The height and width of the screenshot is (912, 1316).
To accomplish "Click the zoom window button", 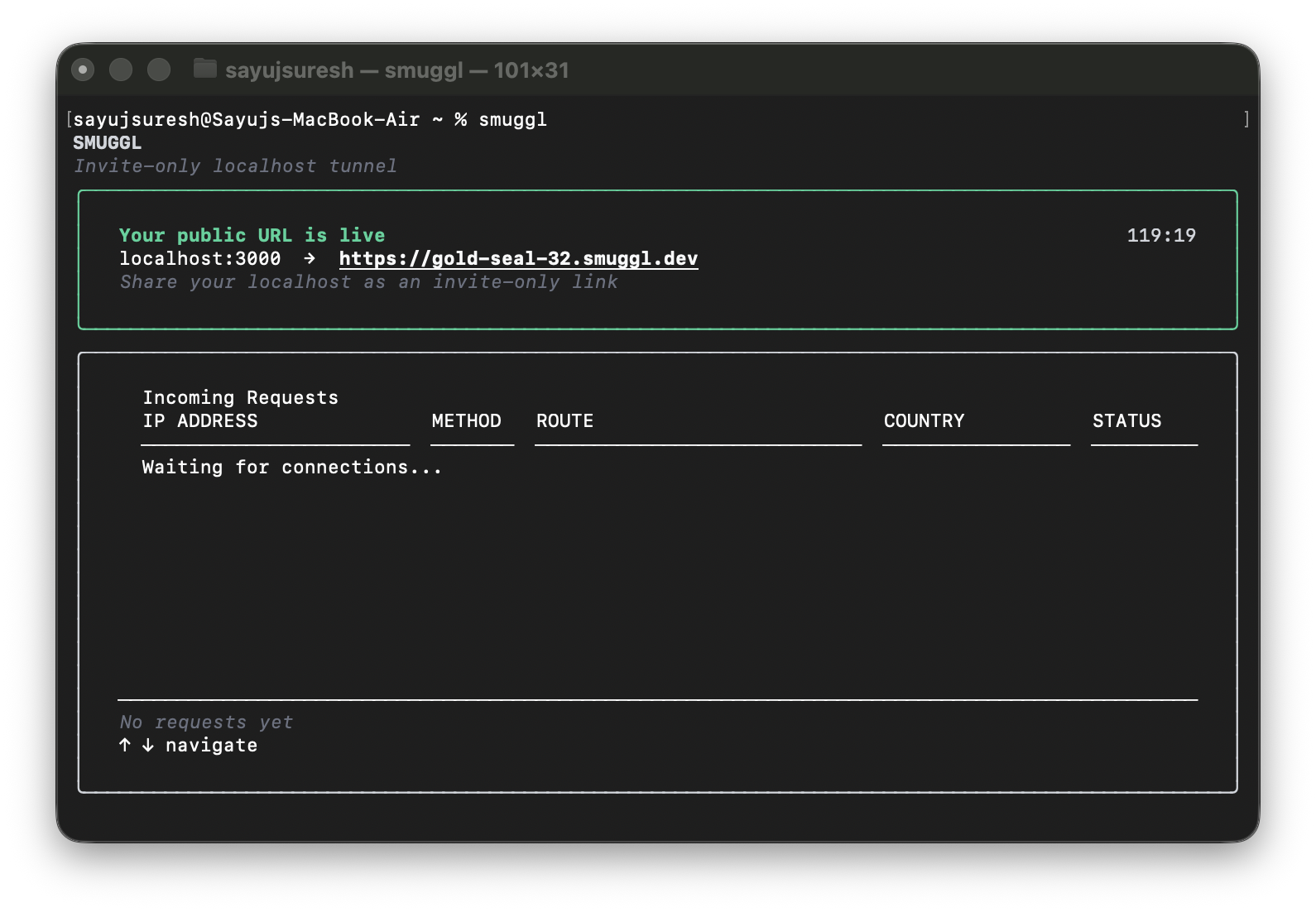I will pyautogui.click(x=159, y=70).
